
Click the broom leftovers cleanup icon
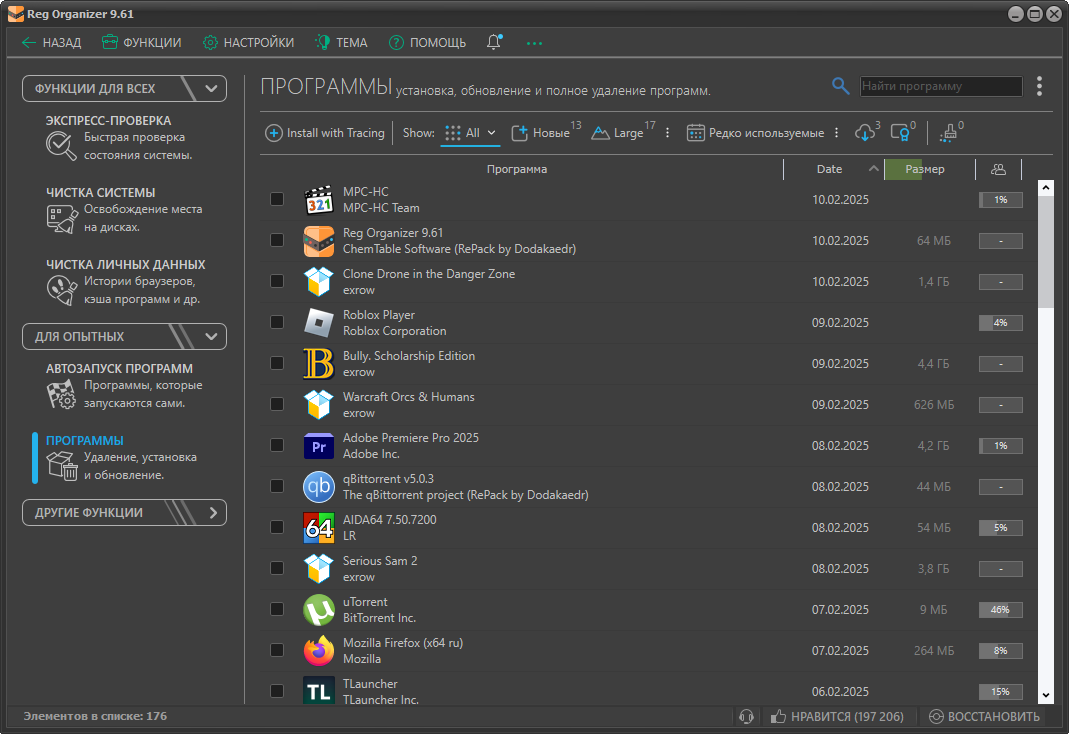949,132
